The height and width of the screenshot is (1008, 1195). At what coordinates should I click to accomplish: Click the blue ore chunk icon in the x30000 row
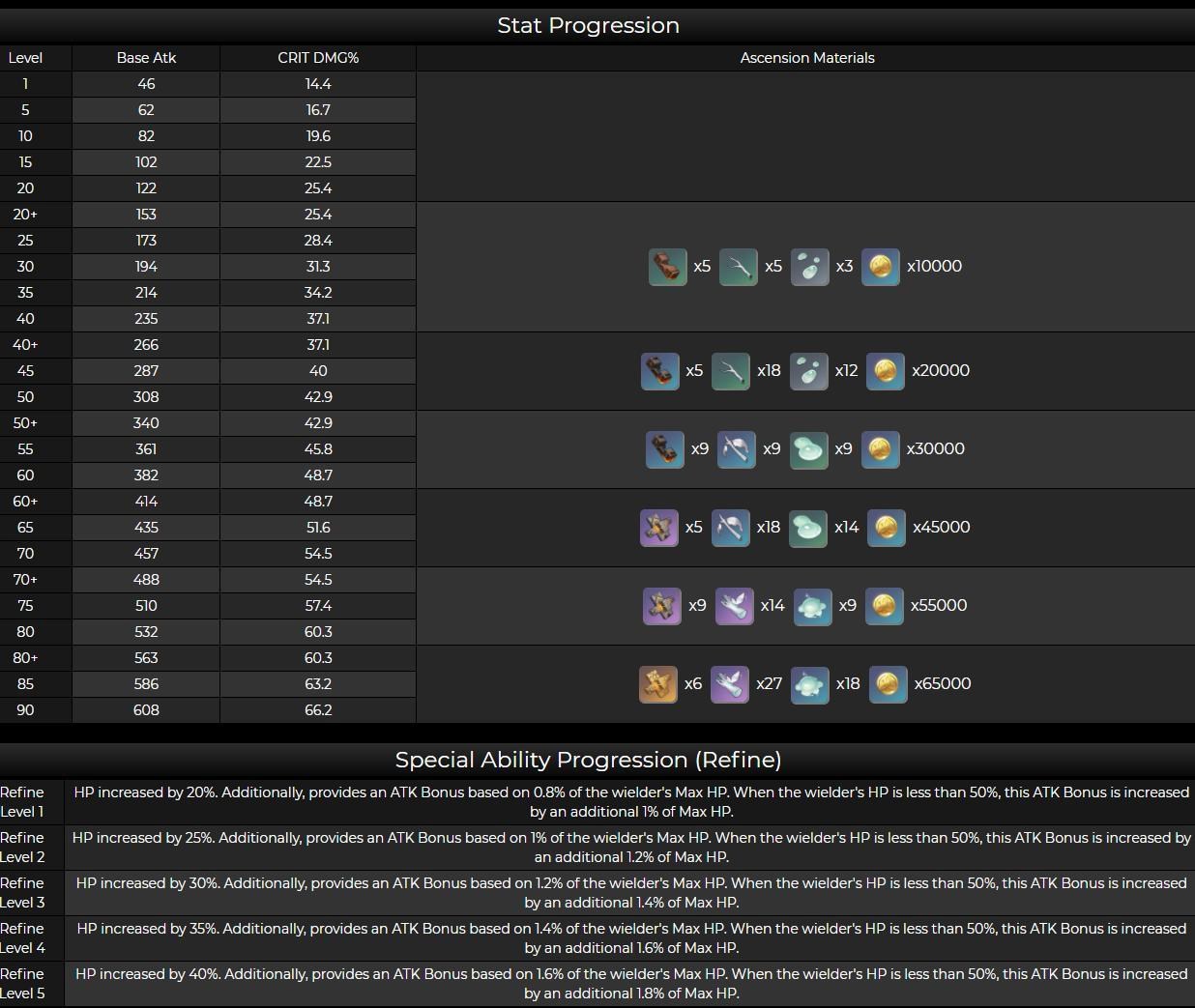tap(665, 449)
